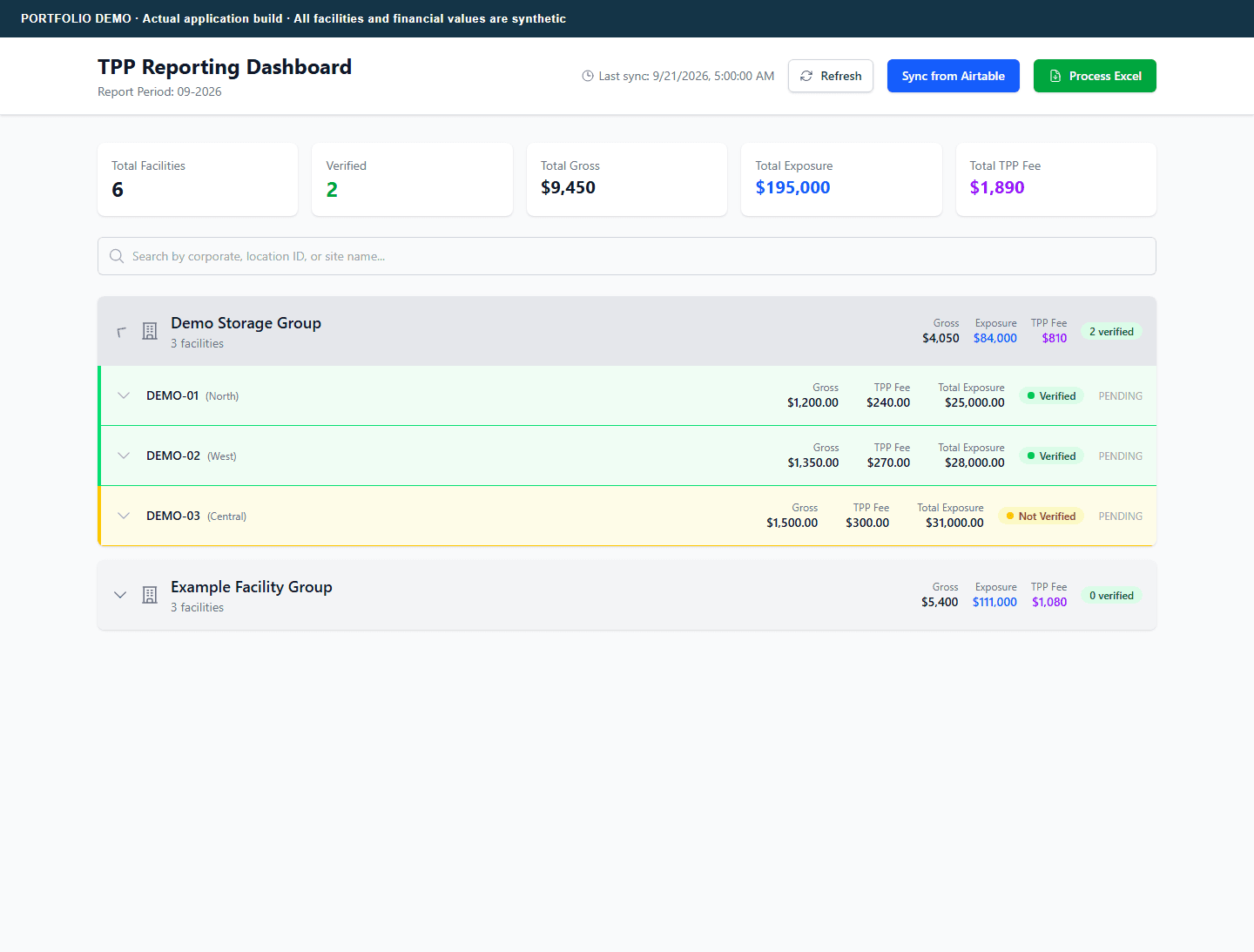The height and width of the screenshot is (952, 1254).
Task: Collapse the Demo Storage Group chevron
Action: [x=121, y=331]
